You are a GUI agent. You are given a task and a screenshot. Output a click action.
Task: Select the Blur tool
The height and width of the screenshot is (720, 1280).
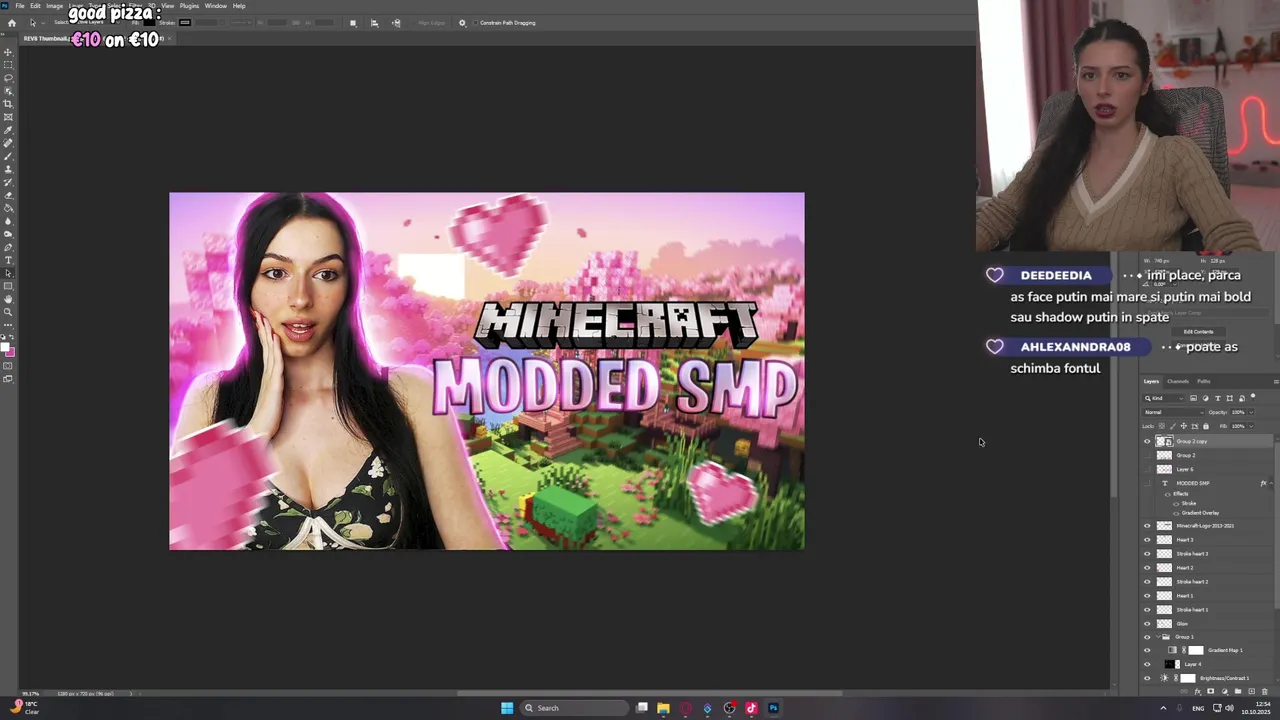coord(8,221)
